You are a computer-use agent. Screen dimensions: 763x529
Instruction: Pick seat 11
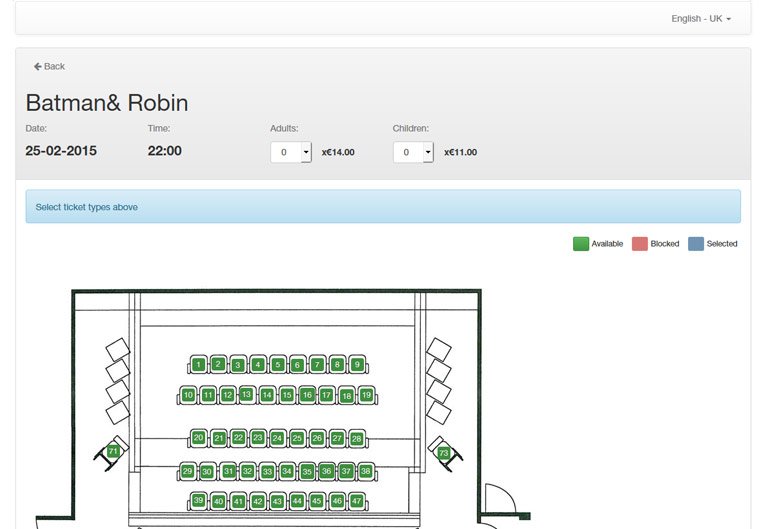click(208, 395)
